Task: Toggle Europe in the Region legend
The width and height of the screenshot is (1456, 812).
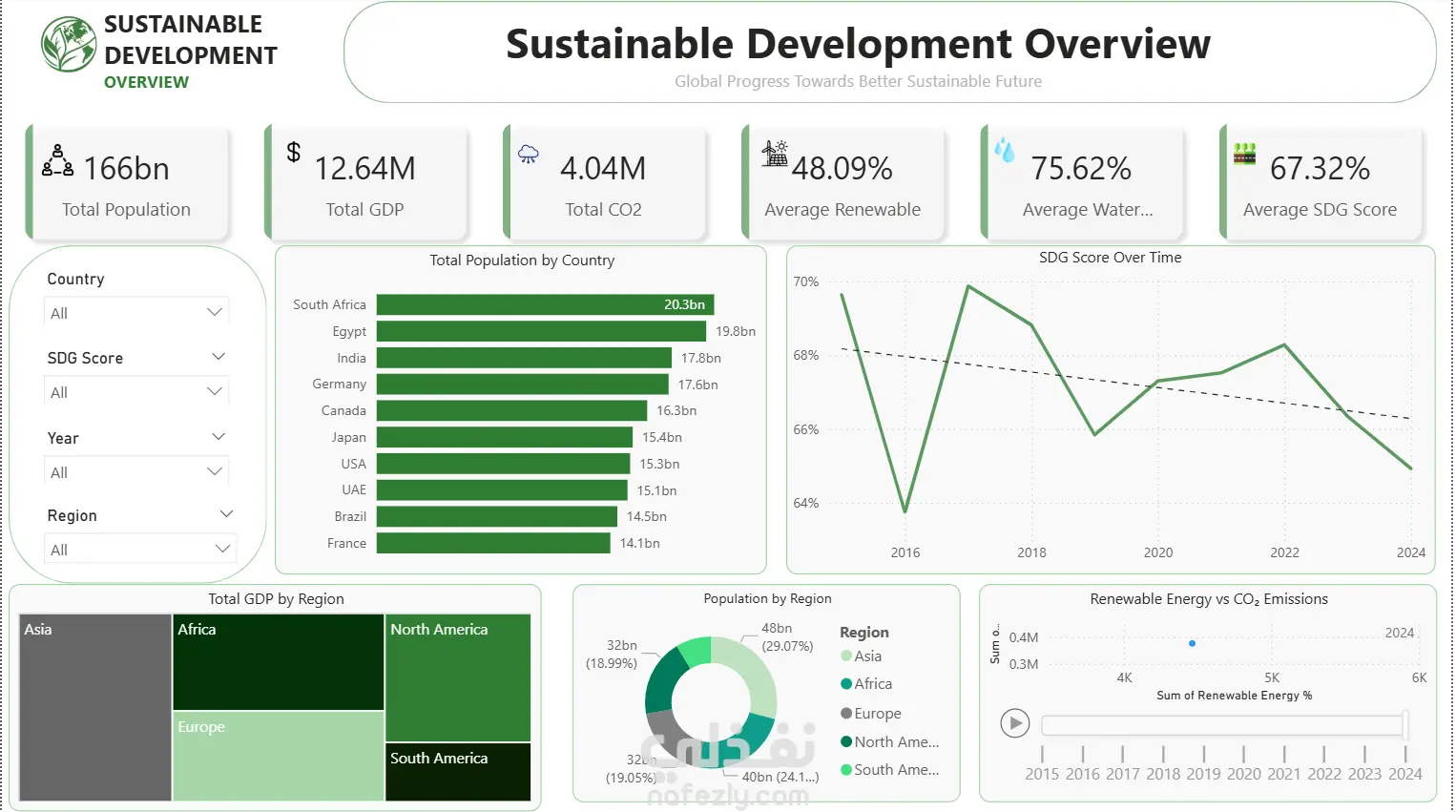Action: 871,714
